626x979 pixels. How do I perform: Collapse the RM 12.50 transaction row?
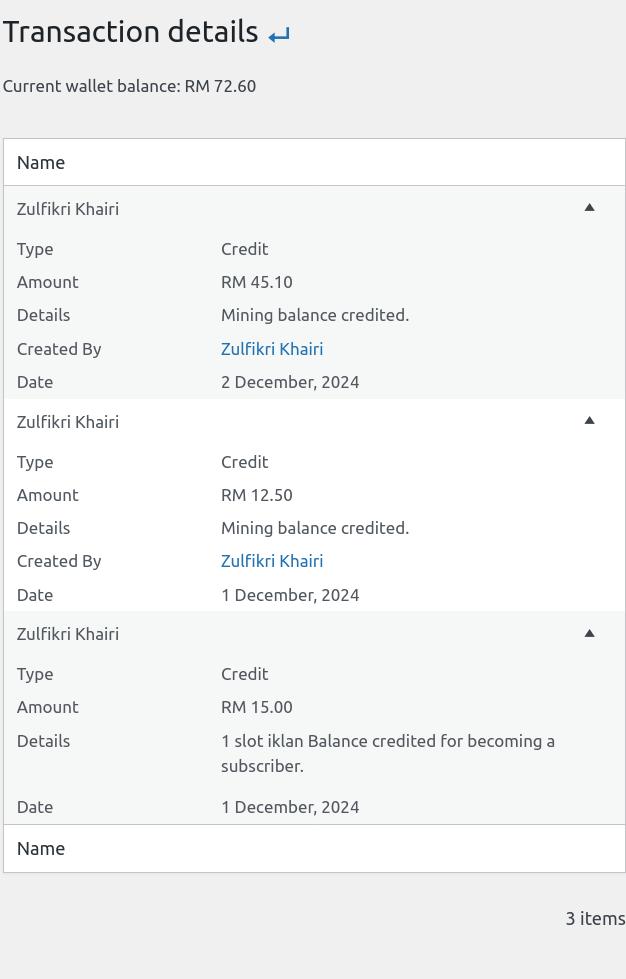[x=589, y=421]
